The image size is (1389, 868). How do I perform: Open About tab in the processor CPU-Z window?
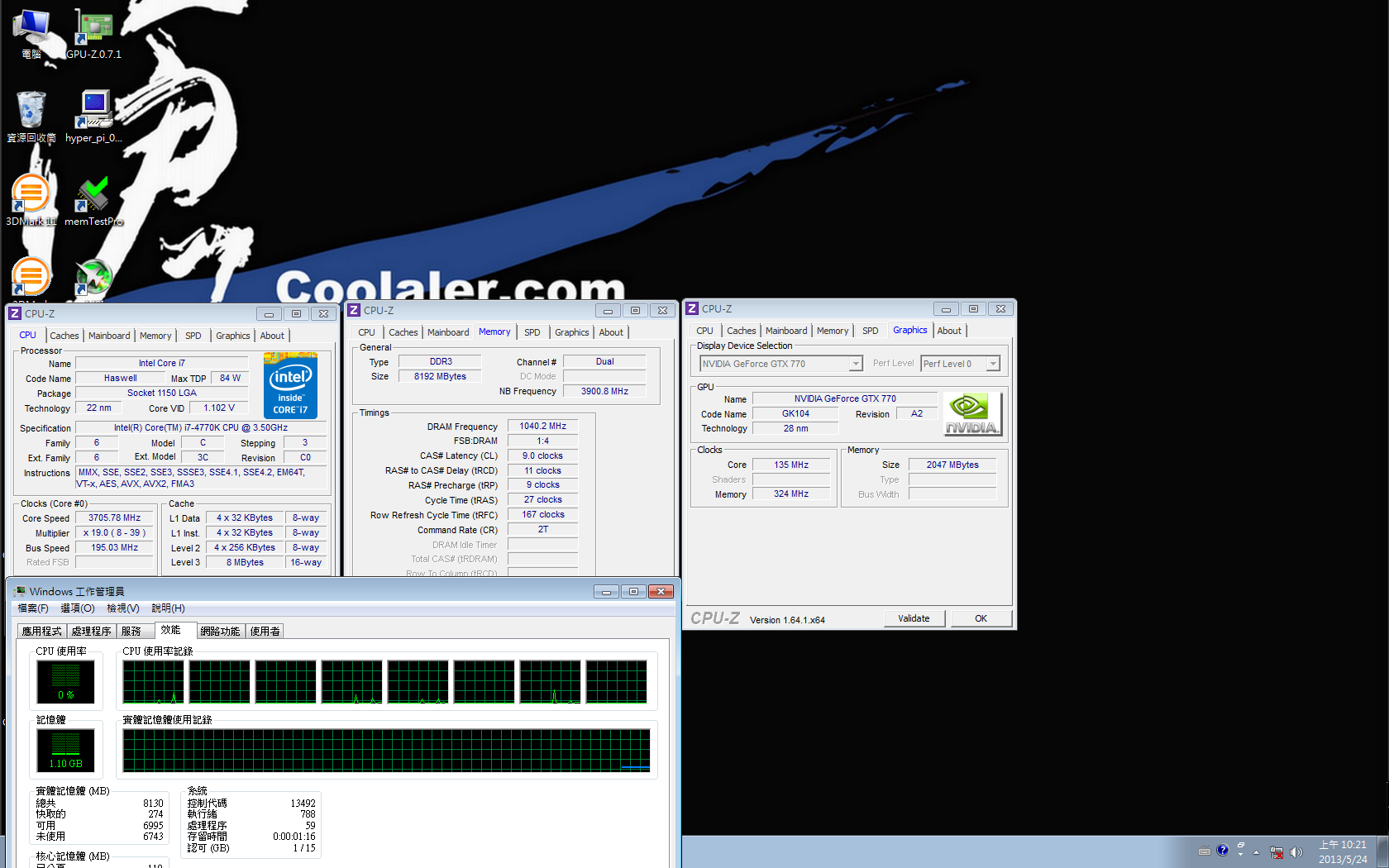coord(272,336)
